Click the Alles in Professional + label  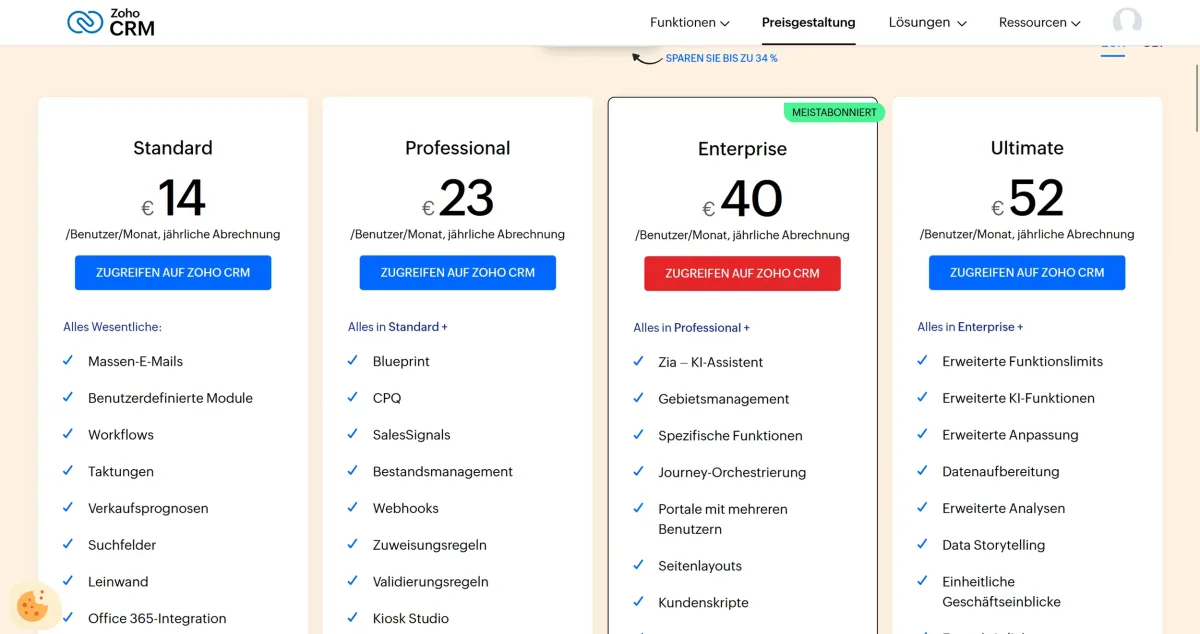691,328
